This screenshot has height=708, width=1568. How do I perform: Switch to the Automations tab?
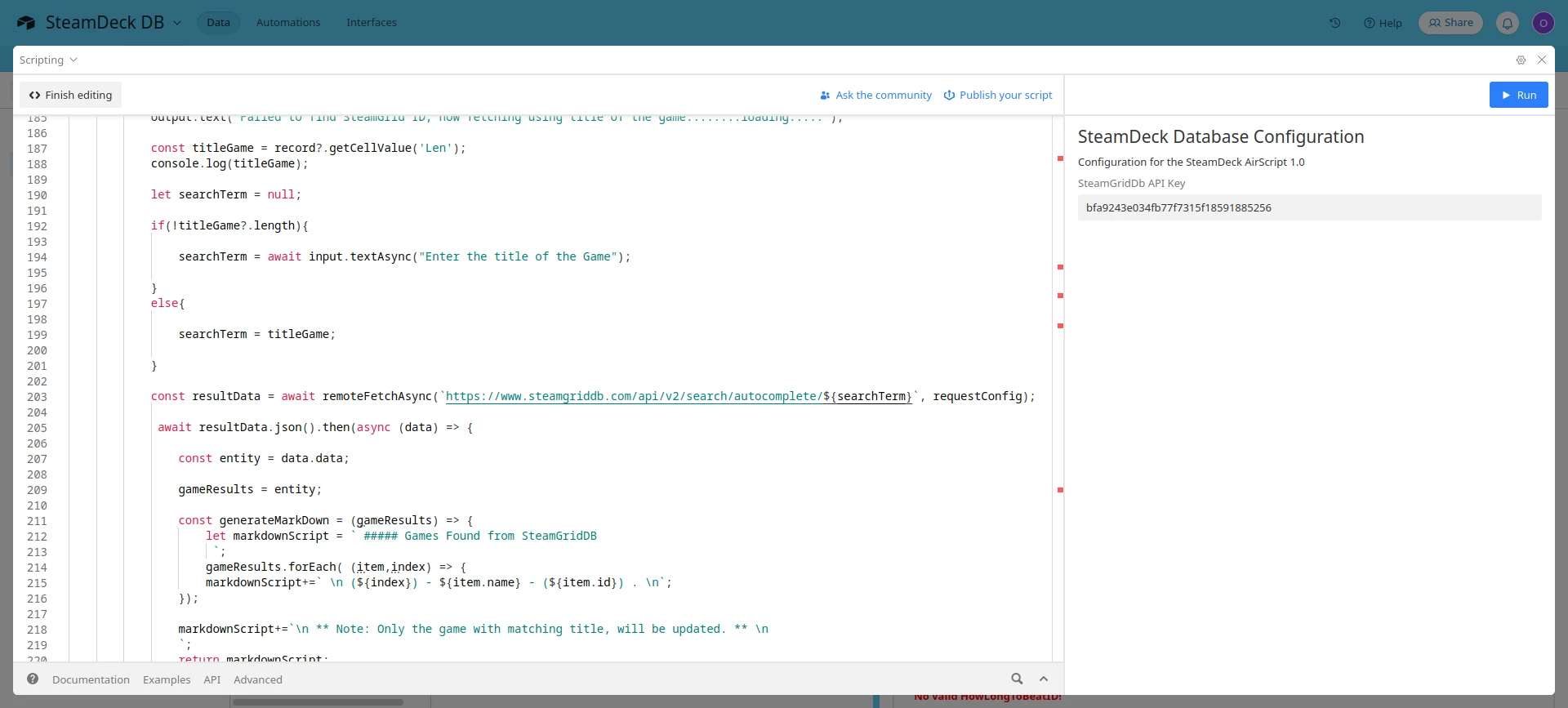tap(288, 23)
